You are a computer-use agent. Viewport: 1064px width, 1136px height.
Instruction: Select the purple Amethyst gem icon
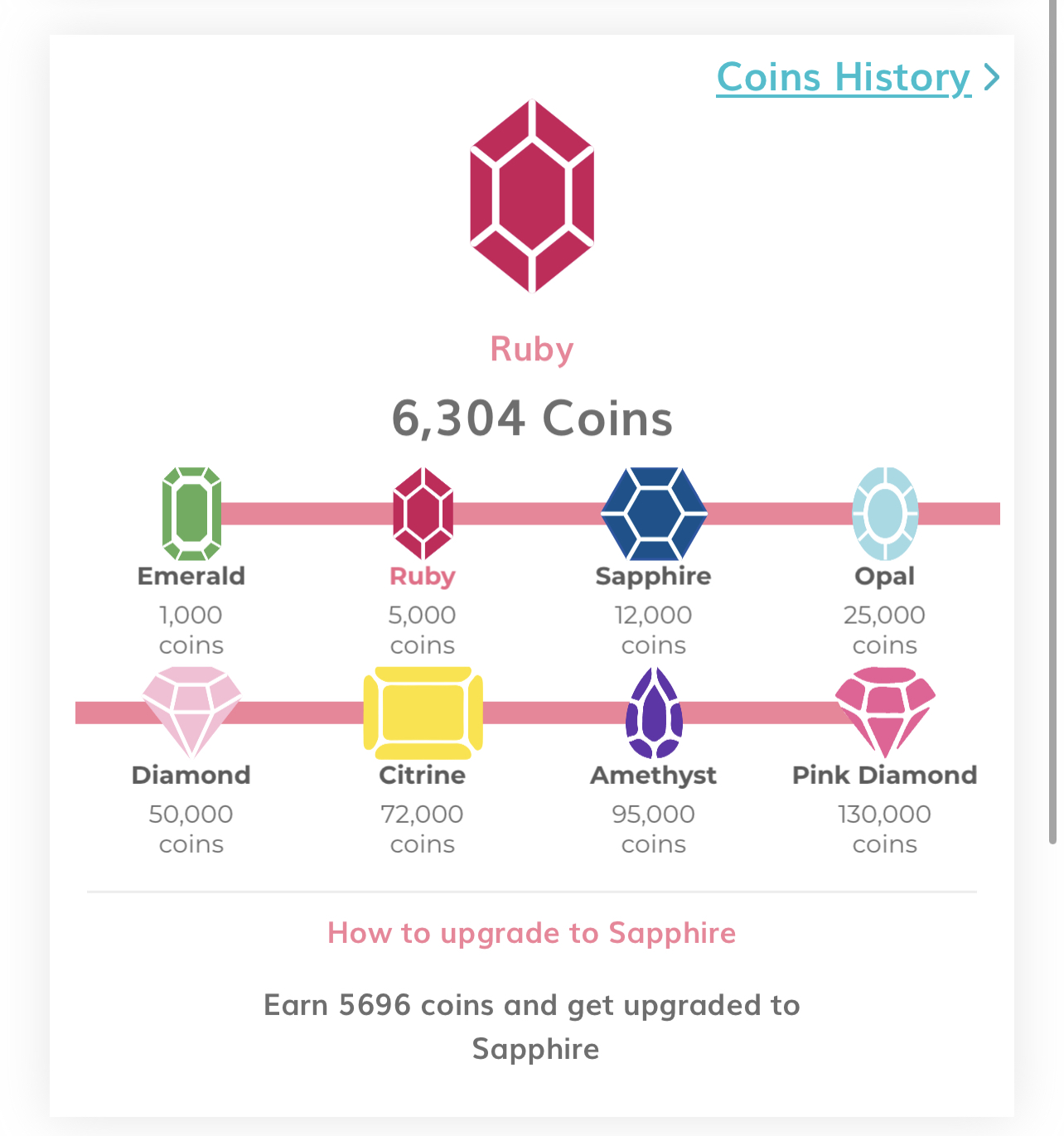pos(654,713)
